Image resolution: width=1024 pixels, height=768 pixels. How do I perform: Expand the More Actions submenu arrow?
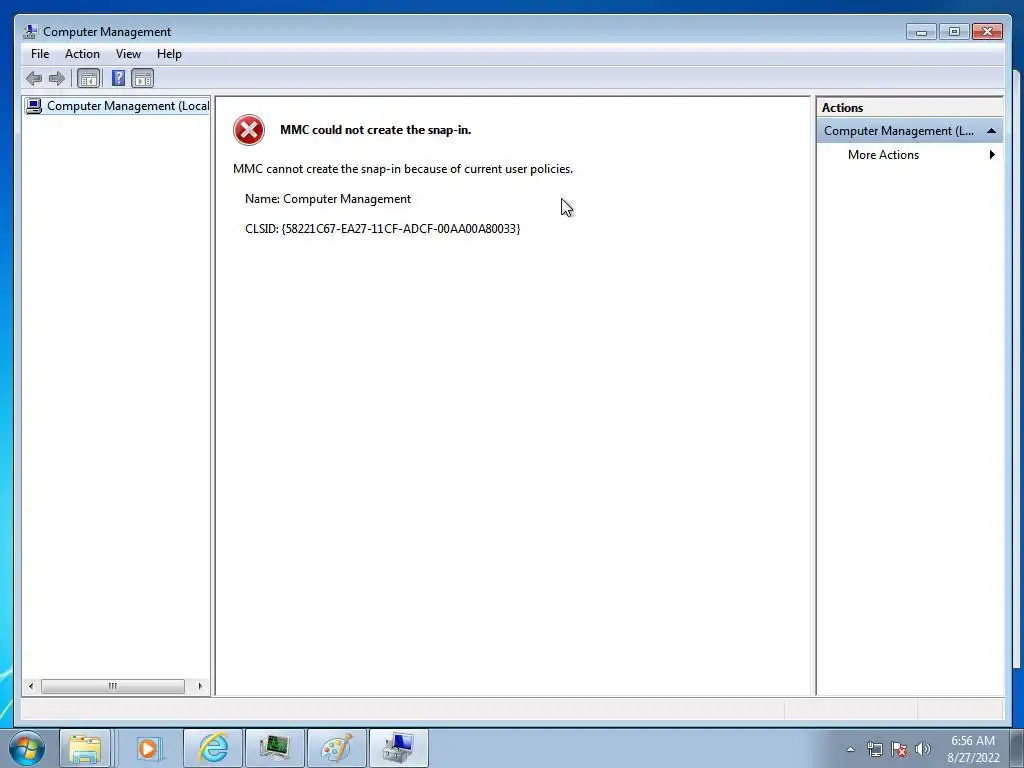992,155
